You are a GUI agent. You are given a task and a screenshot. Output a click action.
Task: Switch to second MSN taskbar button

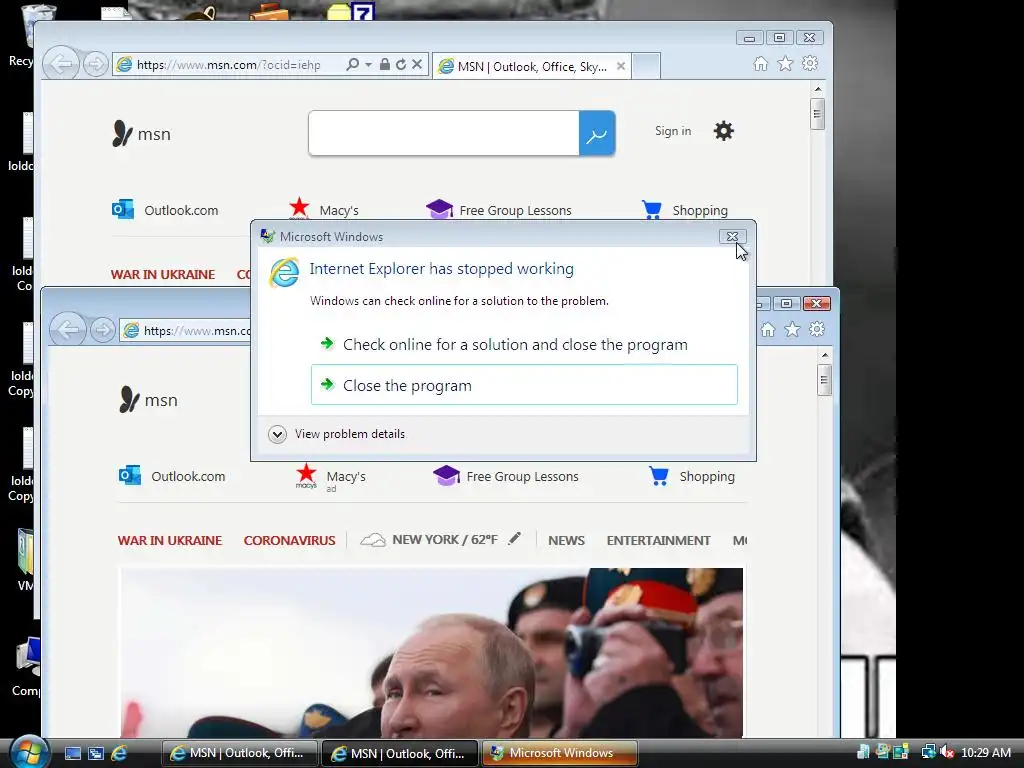(x=400, y=753)
